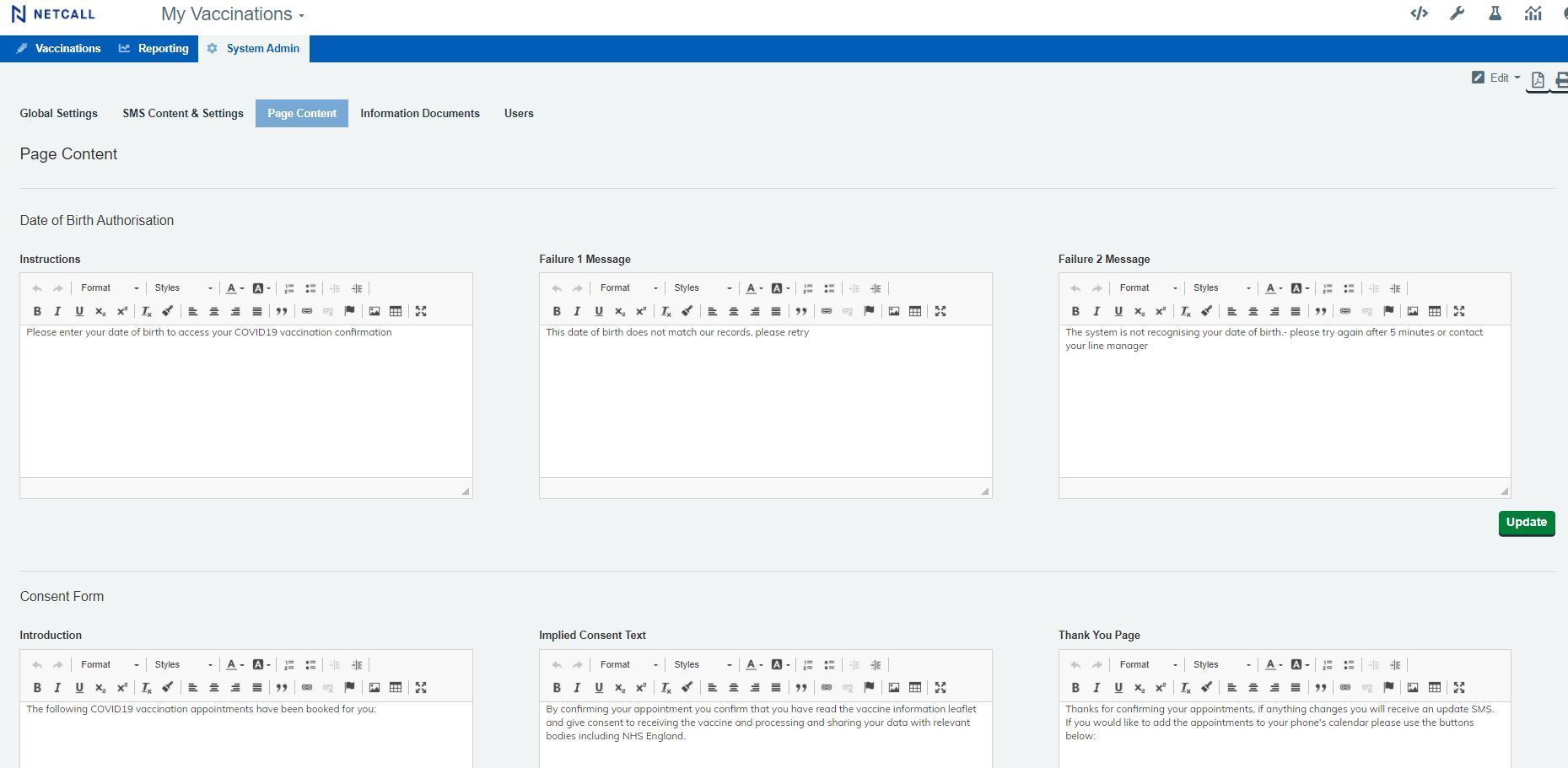Maximize the Instructions editor
Viewport: 1568px width, 768px height.
(421, 311)
